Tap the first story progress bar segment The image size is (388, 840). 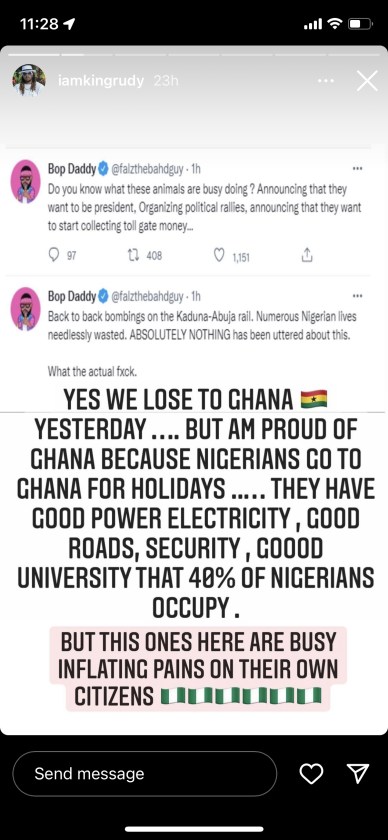[x=34, y=54]
